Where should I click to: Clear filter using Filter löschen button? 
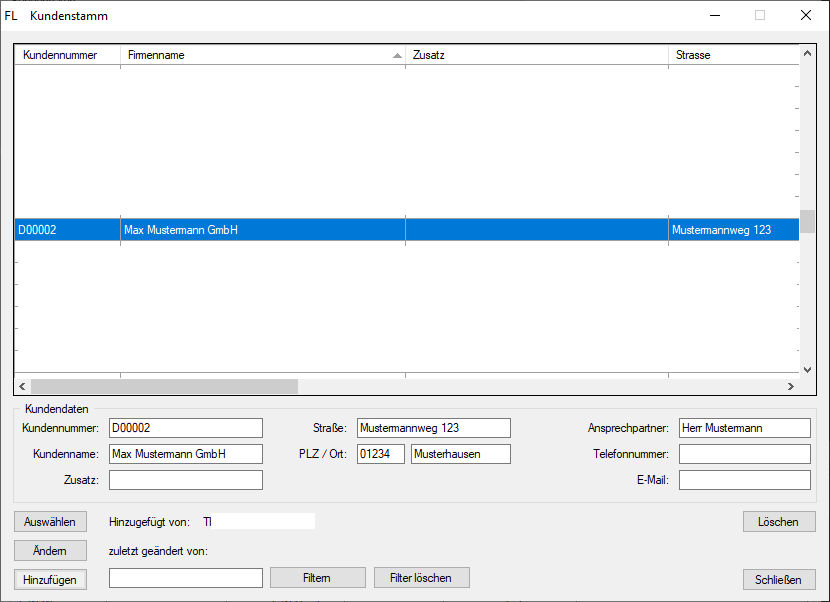point(421,578)
